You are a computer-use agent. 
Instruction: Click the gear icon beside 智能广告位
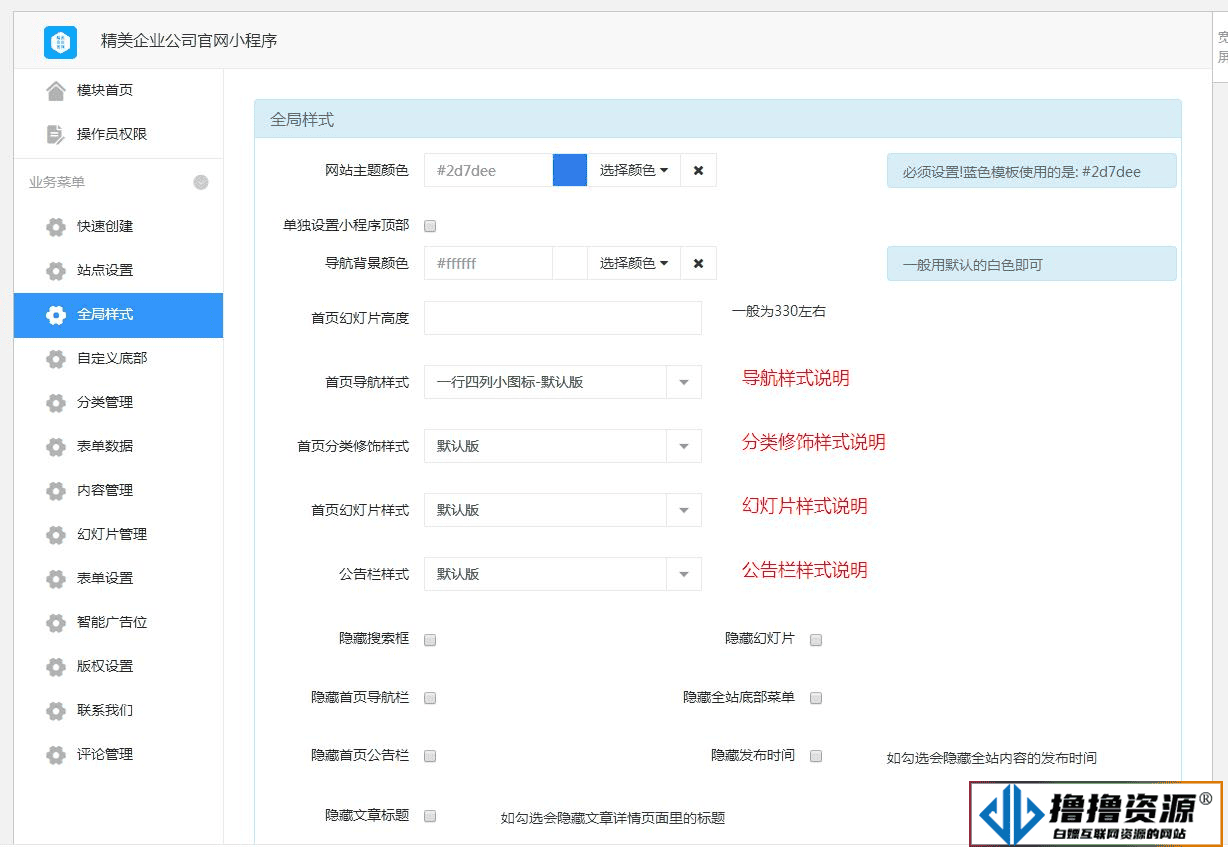coord(56,622)
